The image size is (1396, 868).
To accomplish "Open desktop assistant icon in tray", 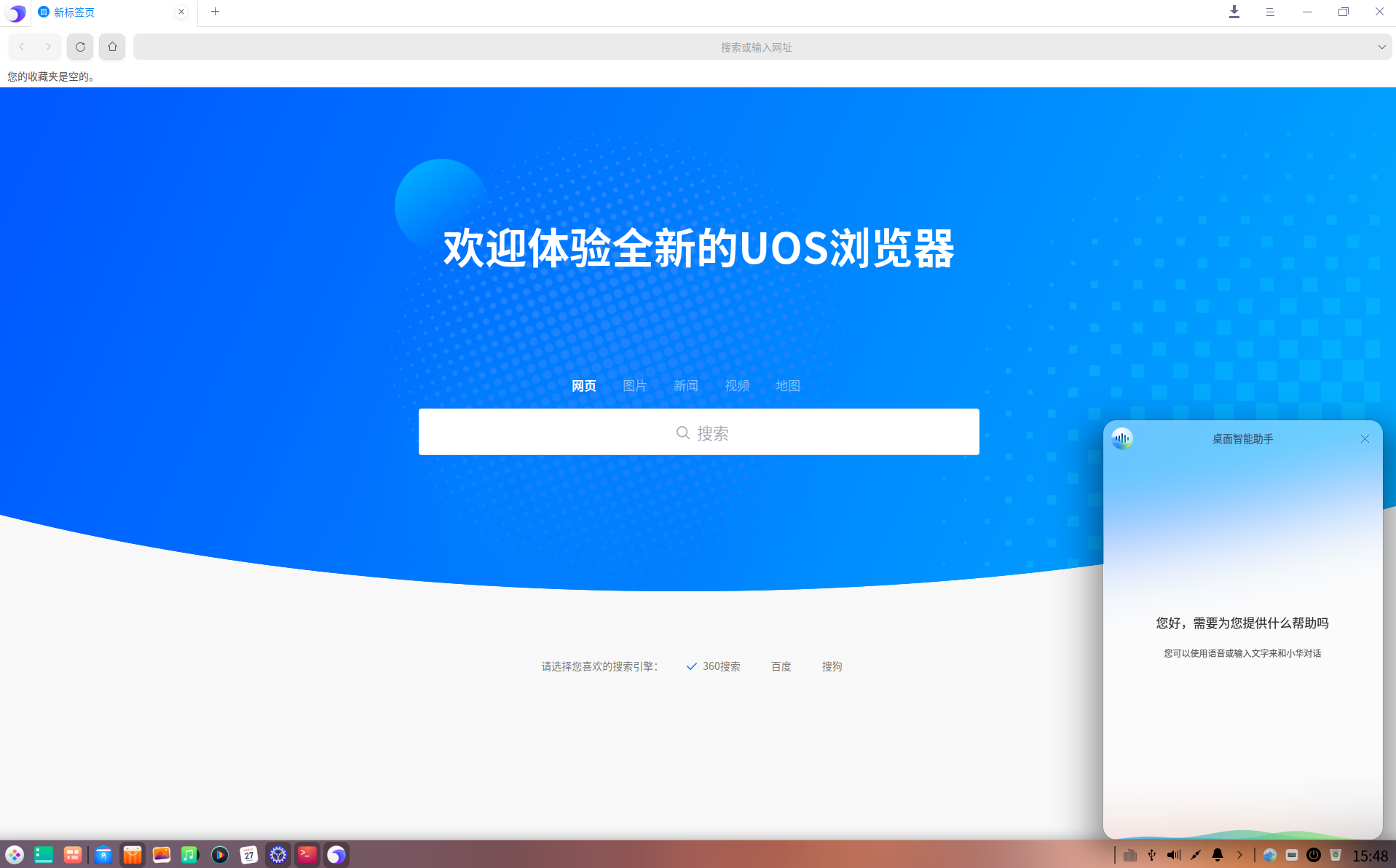I will tap(1270, 855).
